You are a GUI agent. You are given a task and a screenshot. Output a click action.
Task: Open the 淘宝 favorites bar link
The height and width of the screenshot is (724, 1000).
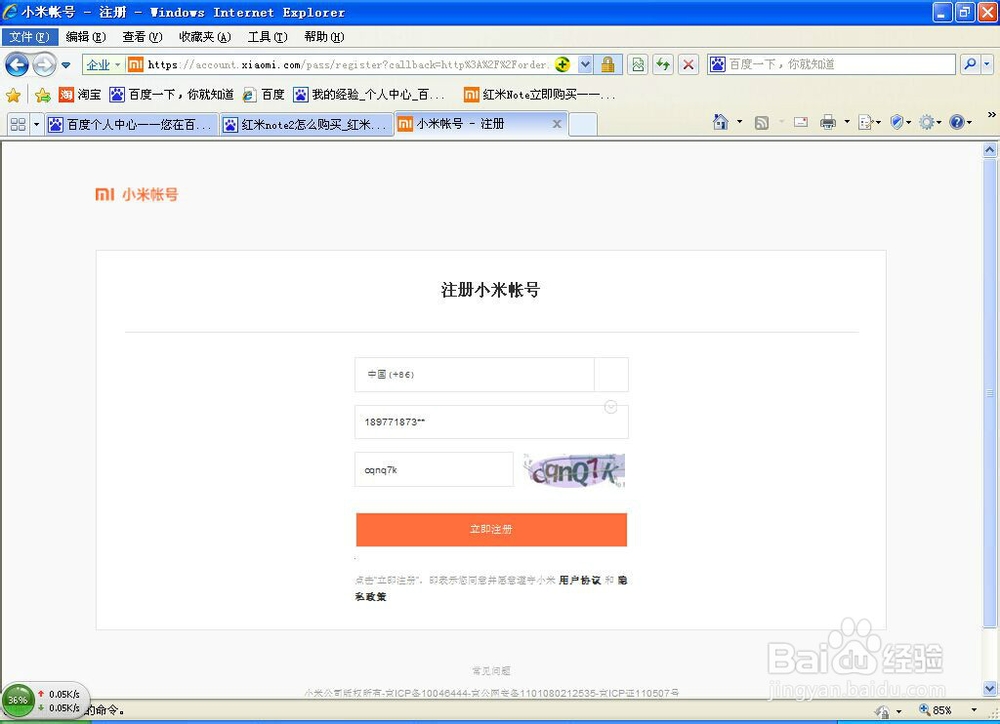(80, 95)
